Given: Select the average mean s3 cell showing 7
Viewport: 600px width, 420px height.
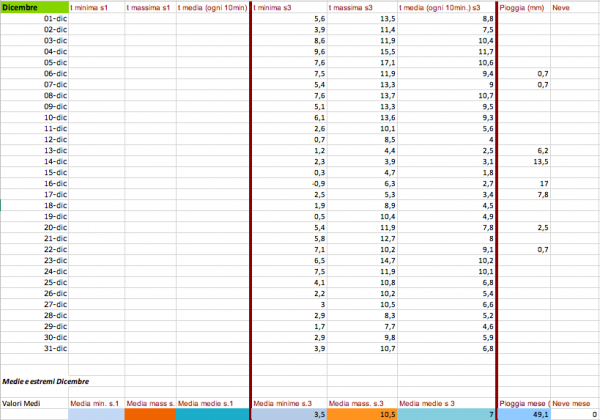Looking at the screenshot, I should [x=446, y=414].
